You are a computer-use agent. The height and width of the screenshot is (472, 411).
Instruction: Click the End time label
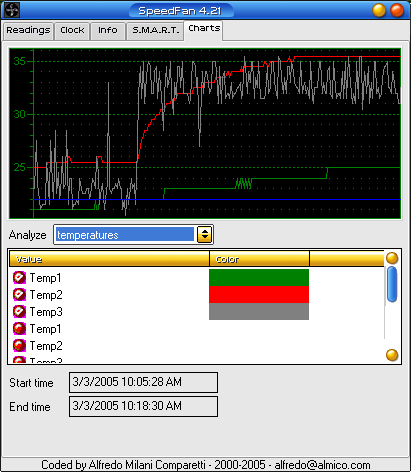(x=30, y=407)
